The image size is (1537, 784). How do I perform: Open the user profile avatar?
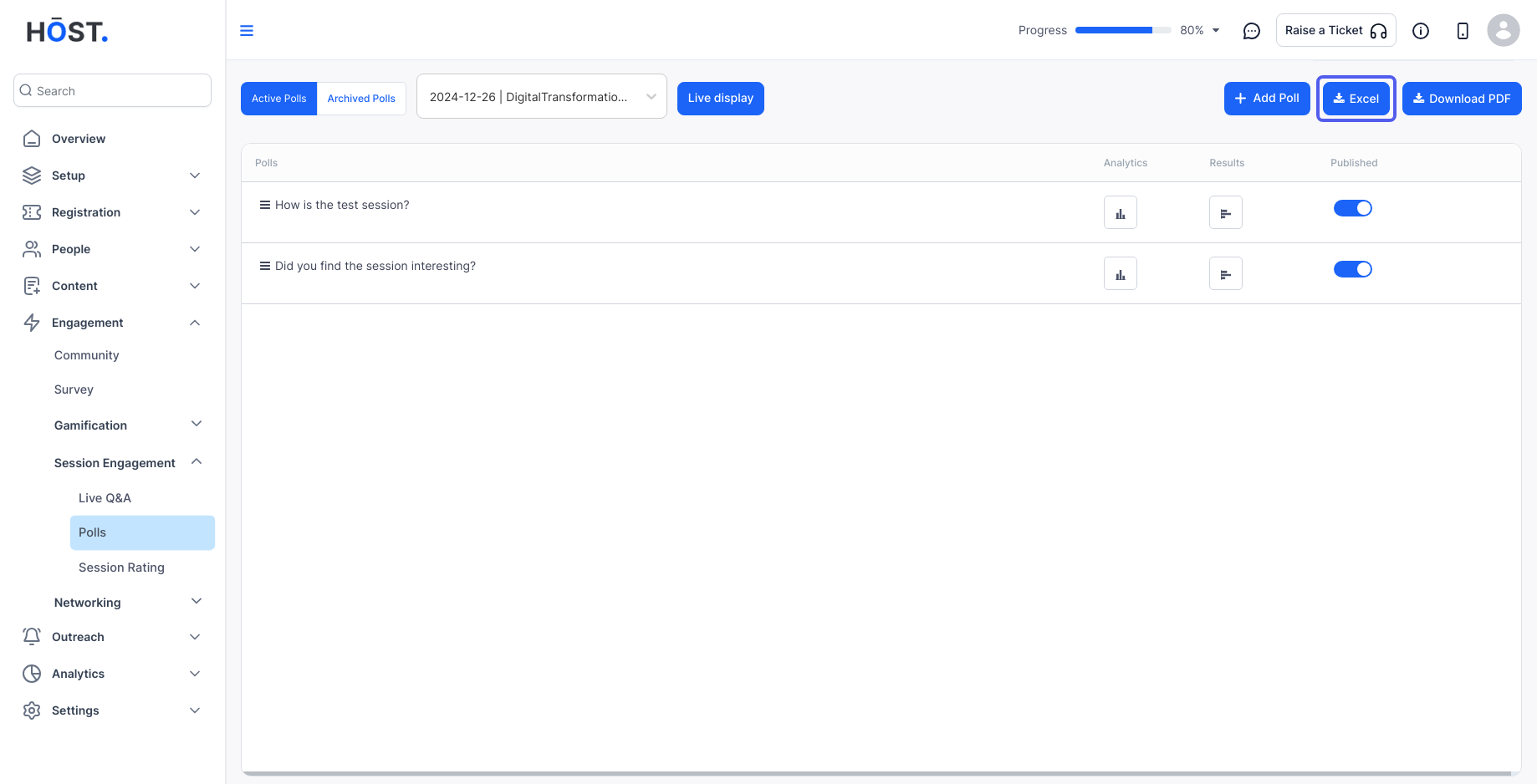click(x=1503, y=30)
